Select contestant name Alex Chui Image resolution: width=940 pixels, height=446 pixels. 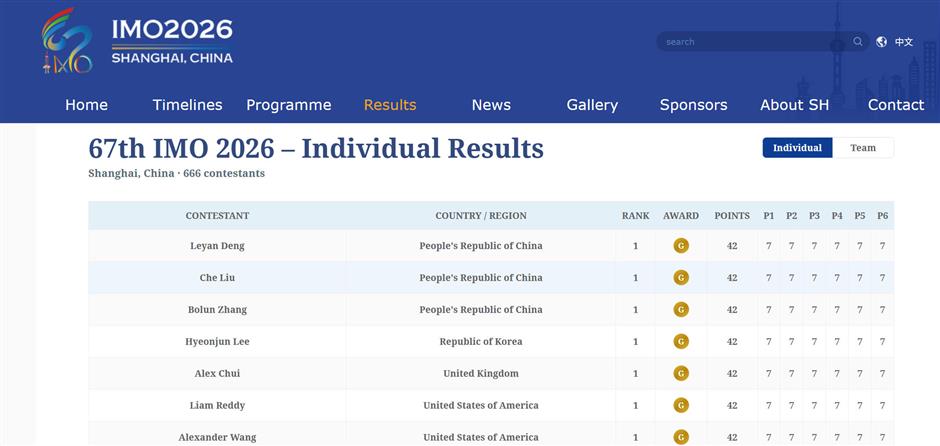[x=217, y=373]
